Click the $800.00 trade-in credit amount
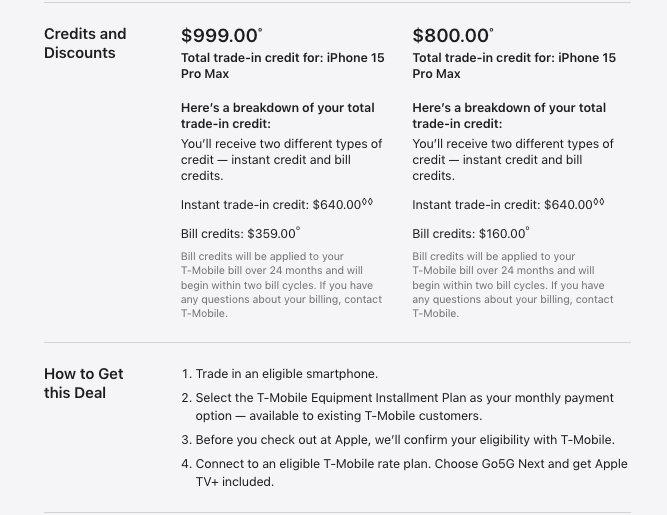Image resolution: width=667 pixels, height=515 pixels. coord(451,37)
